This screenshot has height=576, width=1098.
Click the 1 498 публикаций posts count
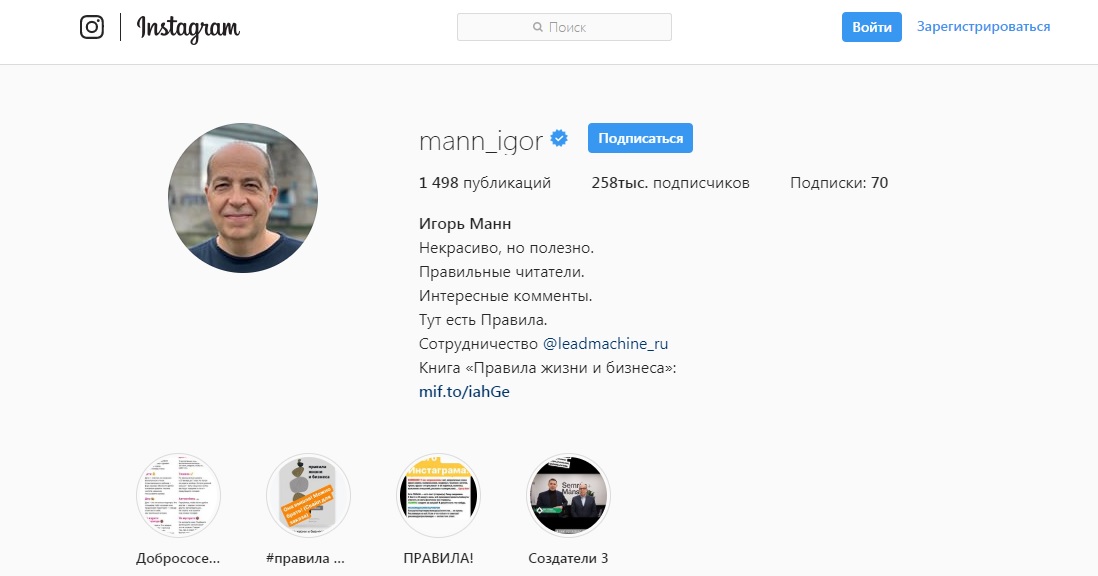click(485, 183)
